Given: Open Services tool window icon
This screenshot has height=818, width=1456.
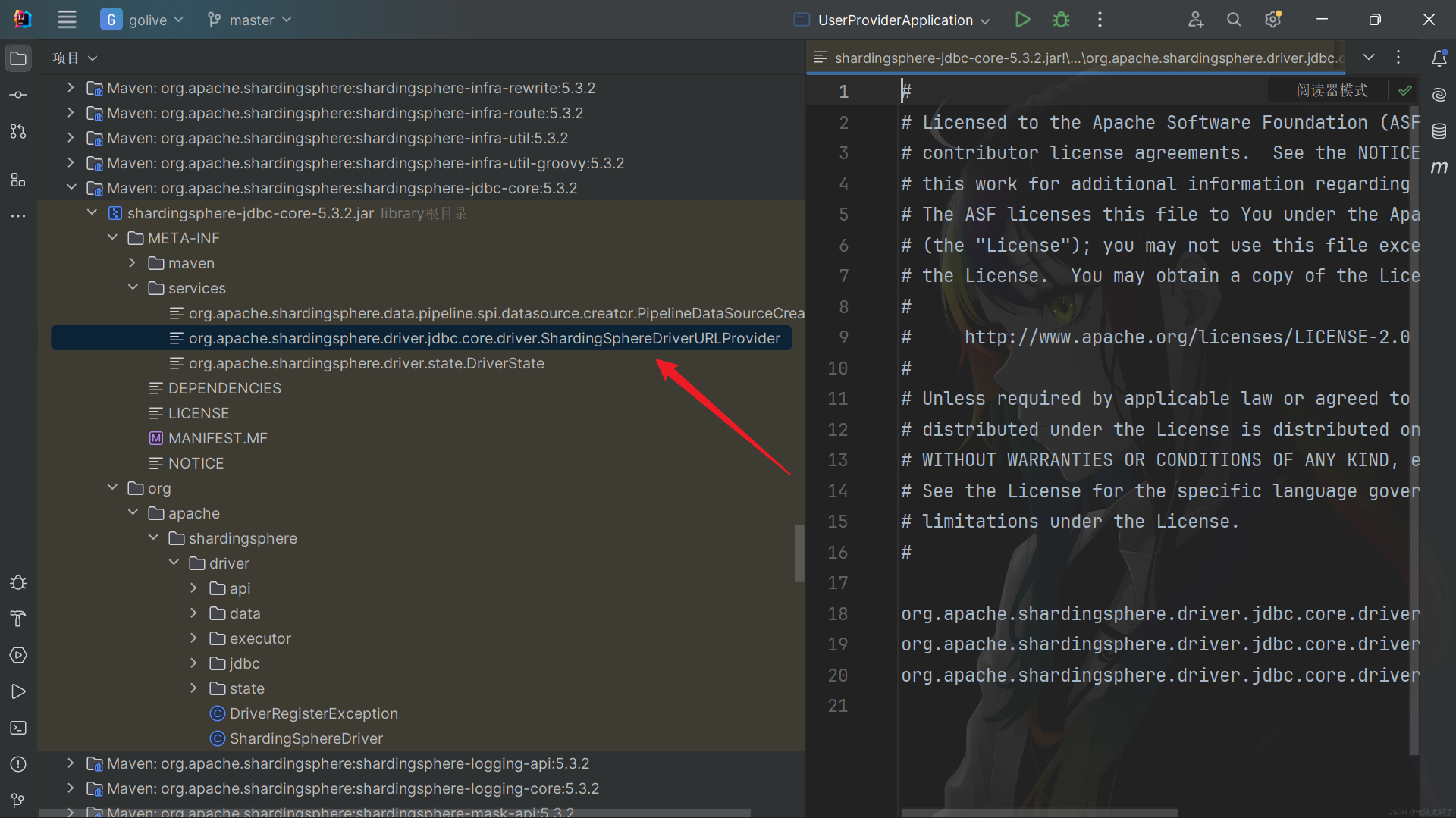Looking at the screenshot, I should 18,655.
